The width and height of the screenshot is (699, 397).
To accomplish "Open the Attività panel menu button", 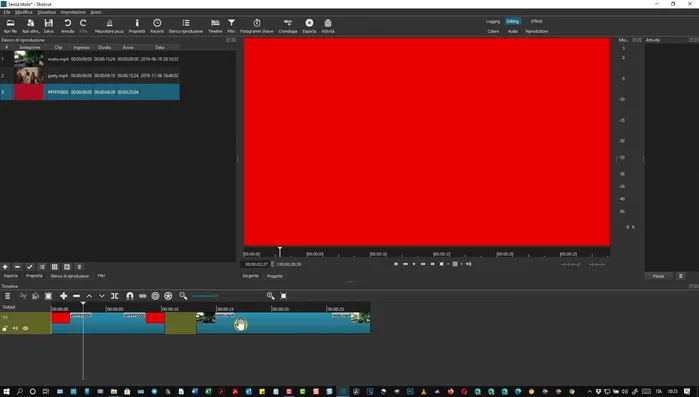I will (x=681, y=276).
